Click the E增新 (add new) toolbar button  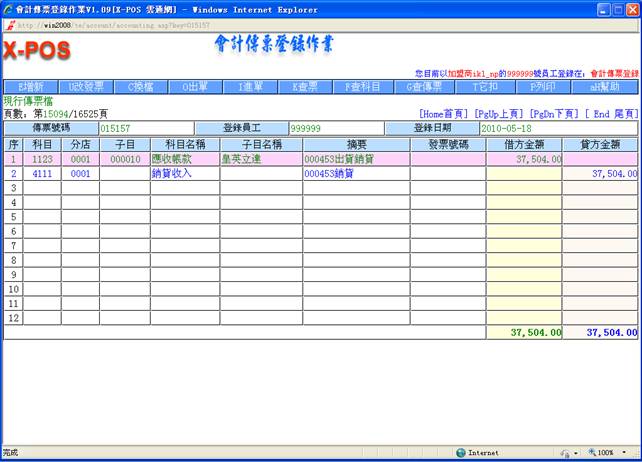click(27, 87)
